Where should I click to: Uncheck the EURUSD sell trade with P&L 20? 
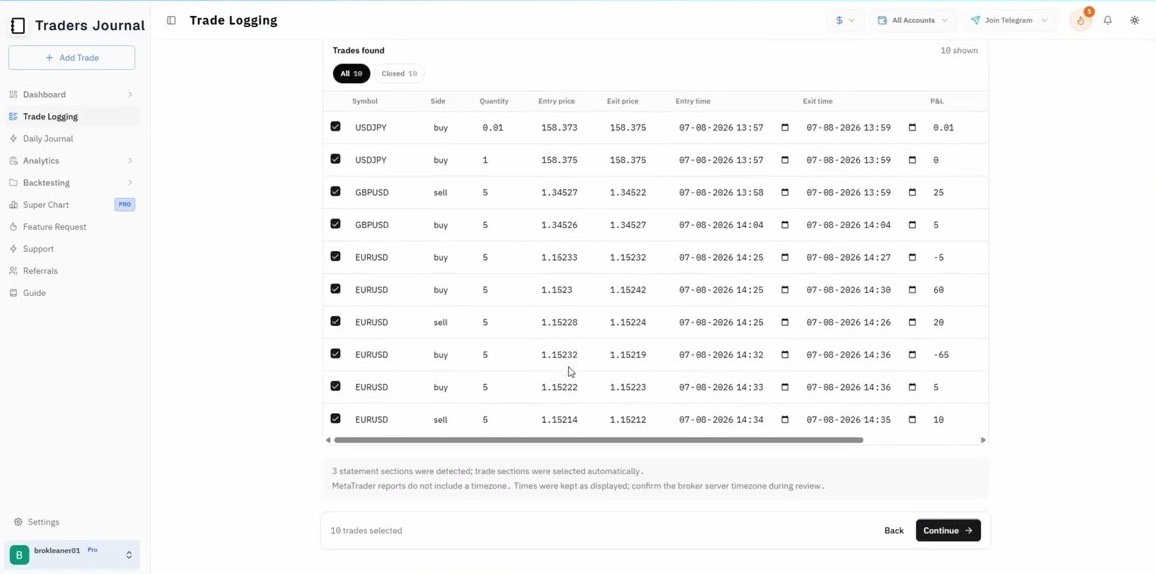pos(335,321)
